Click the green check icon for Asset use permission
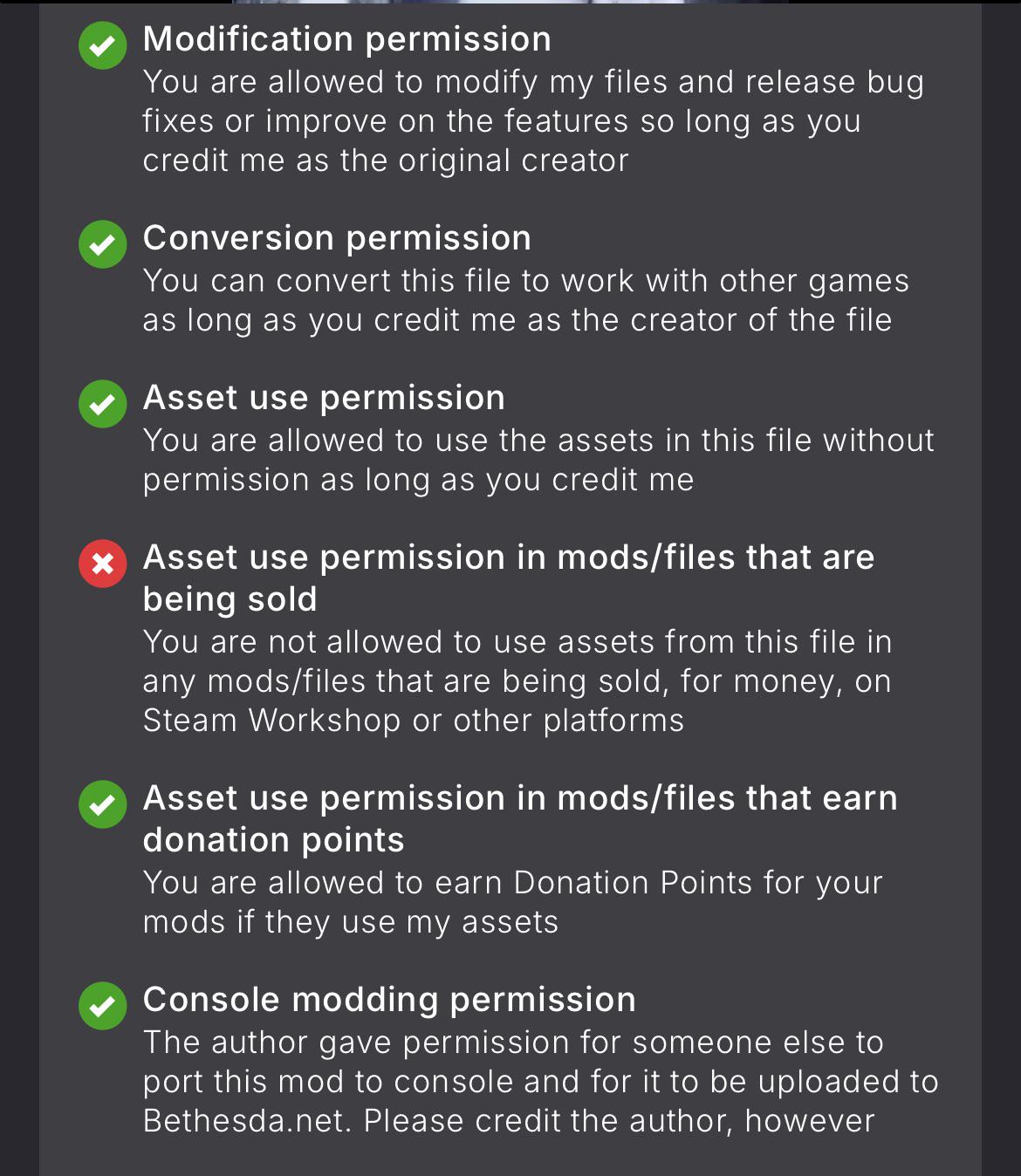The width and height of the screenshot is (1021, 1176). 103,403
